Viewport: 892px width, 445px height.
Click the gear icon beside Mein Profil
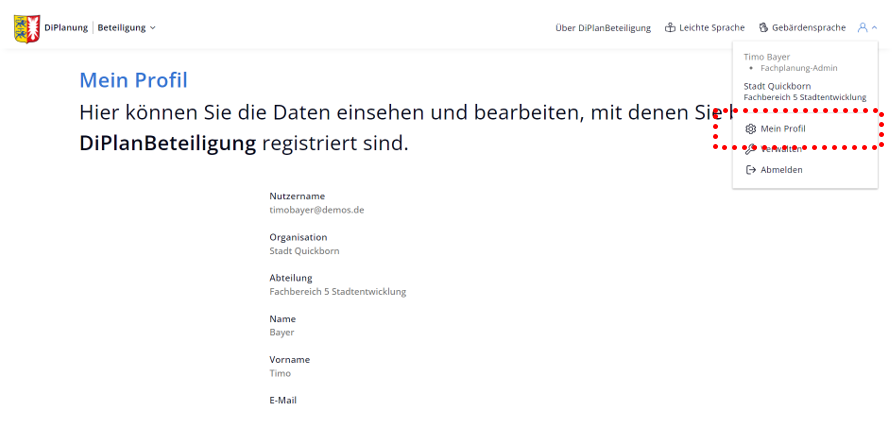pyautogui.click(x=751, y=129)
